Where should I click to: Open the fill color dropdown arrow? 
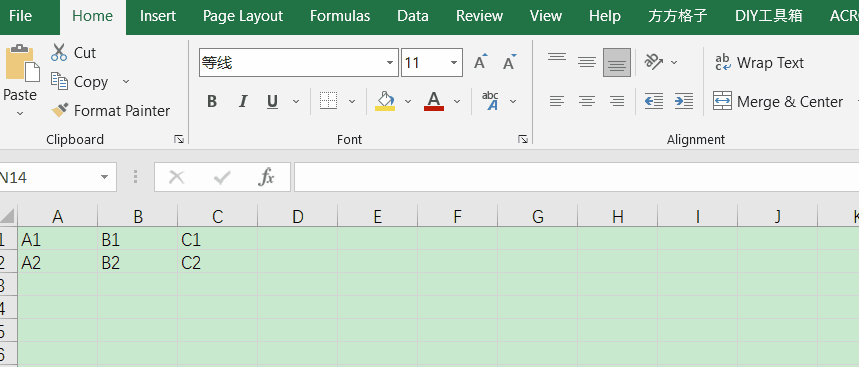pos(408,101)
